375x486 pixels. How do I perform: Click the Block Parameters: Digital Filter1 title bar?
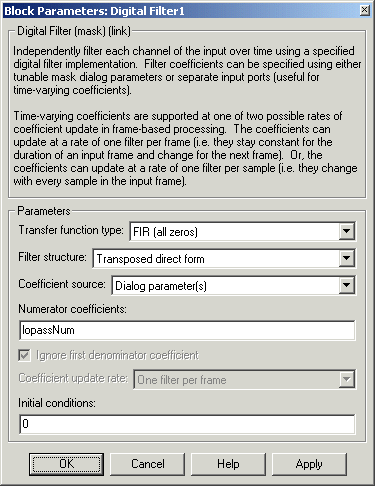click(x=180, y=11)
